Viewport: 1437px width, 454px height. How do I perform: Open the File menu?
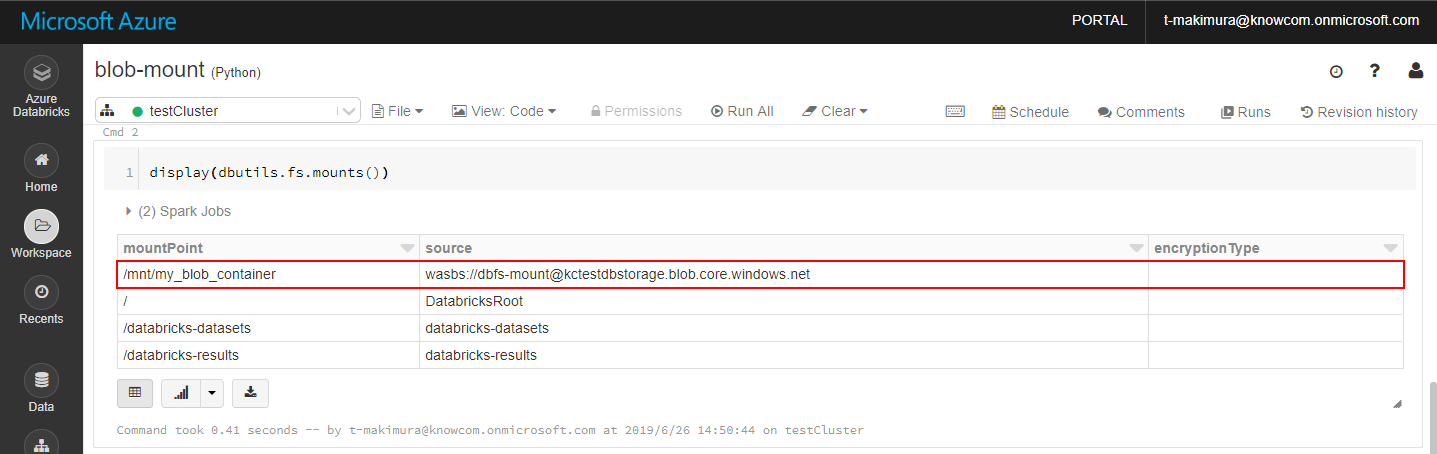[x=398, y=111]
